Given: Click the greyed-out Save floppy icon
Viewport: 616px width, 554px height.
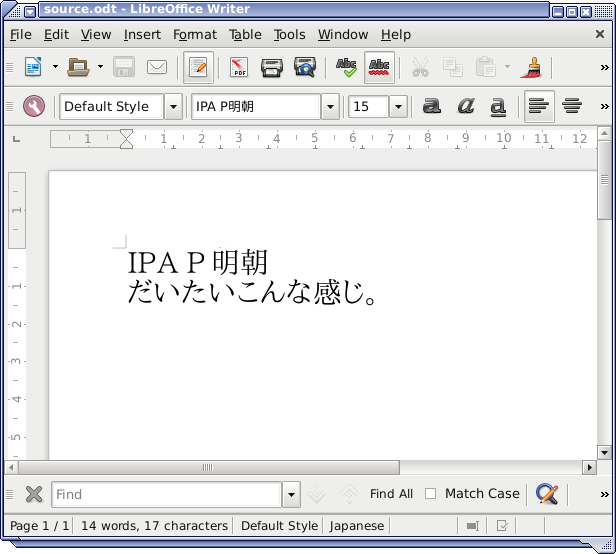Looking at the screenshot, I should tap(124, 67).
